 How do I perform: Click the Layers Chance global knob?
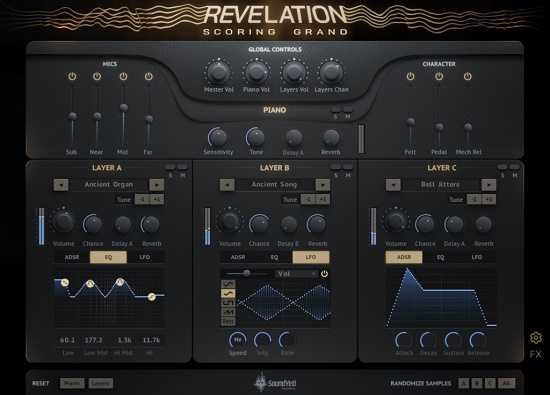point(331,72)
